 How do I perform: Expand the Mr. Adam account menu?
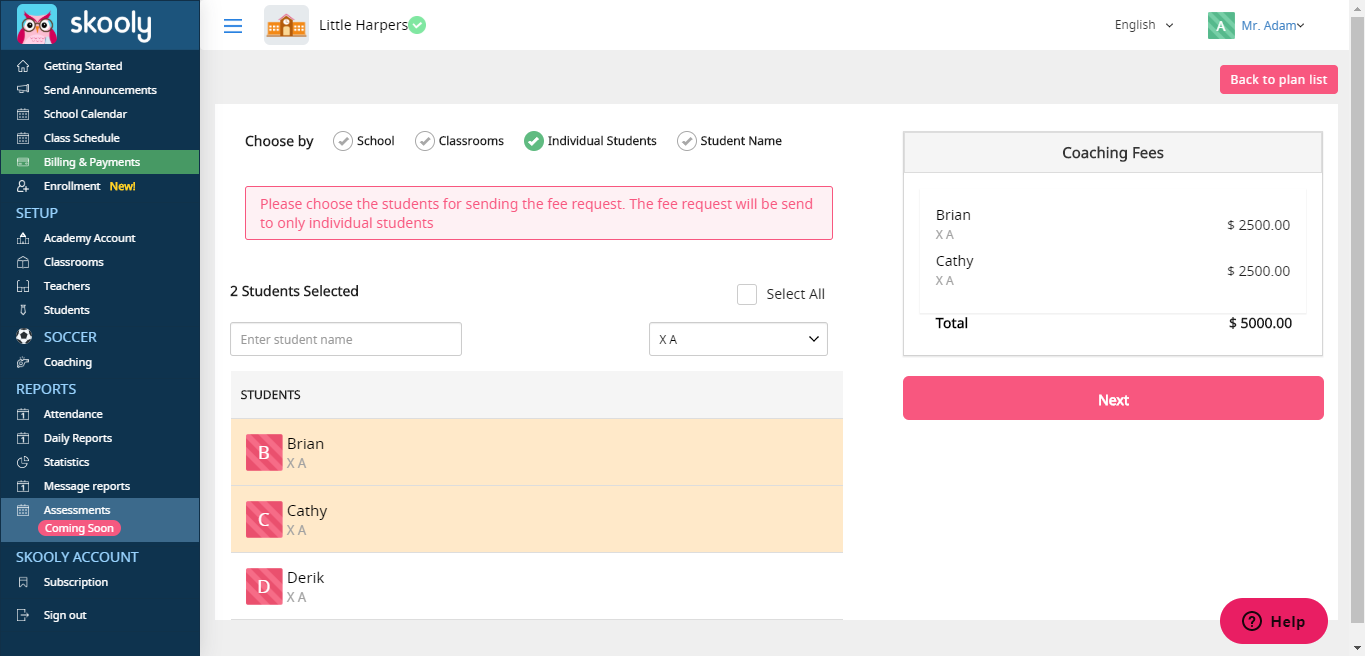click(1273, 26)
